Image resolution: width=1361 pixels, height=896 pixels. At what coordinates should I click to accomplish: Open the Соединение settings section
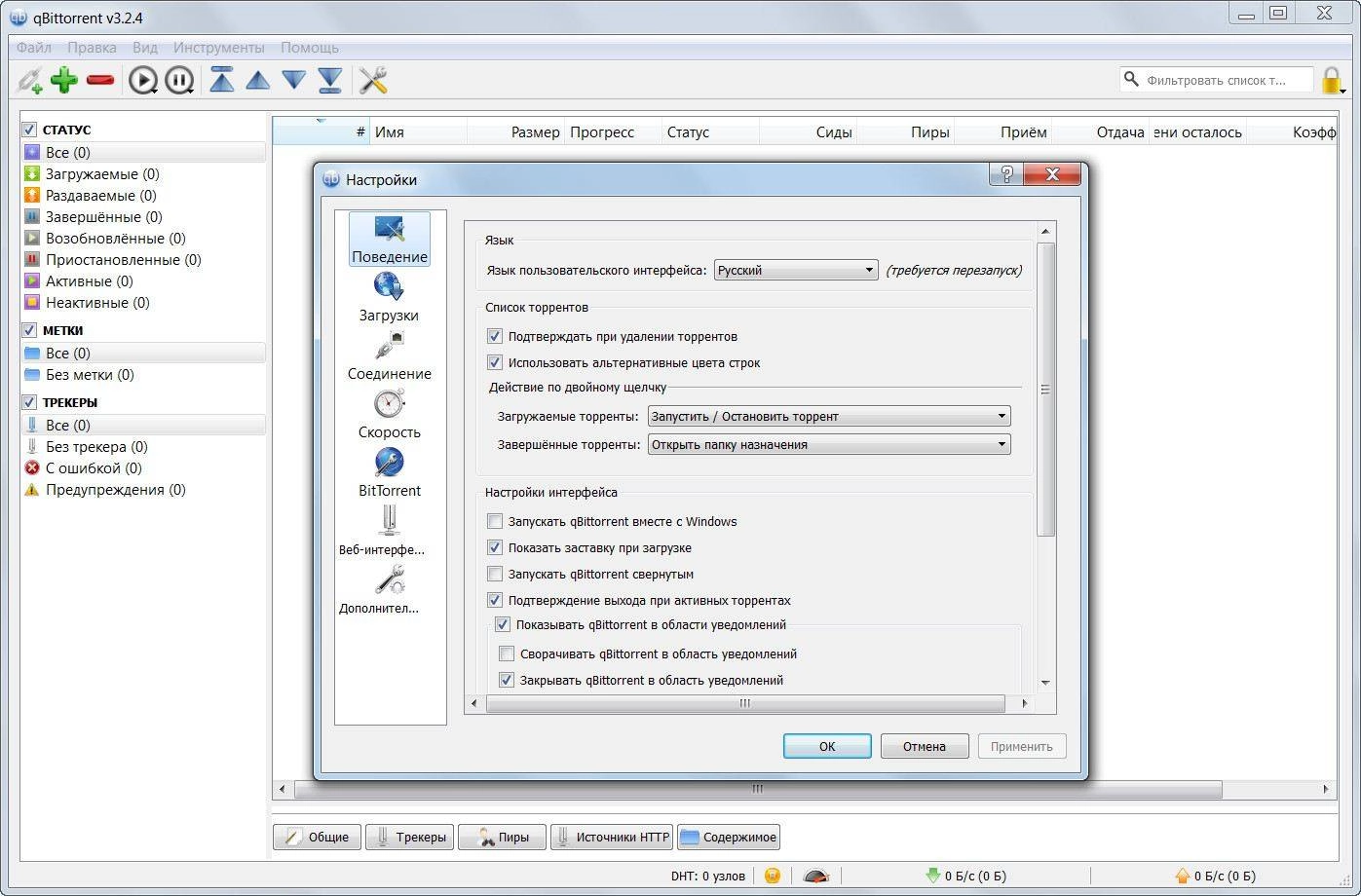coord(389,356)
